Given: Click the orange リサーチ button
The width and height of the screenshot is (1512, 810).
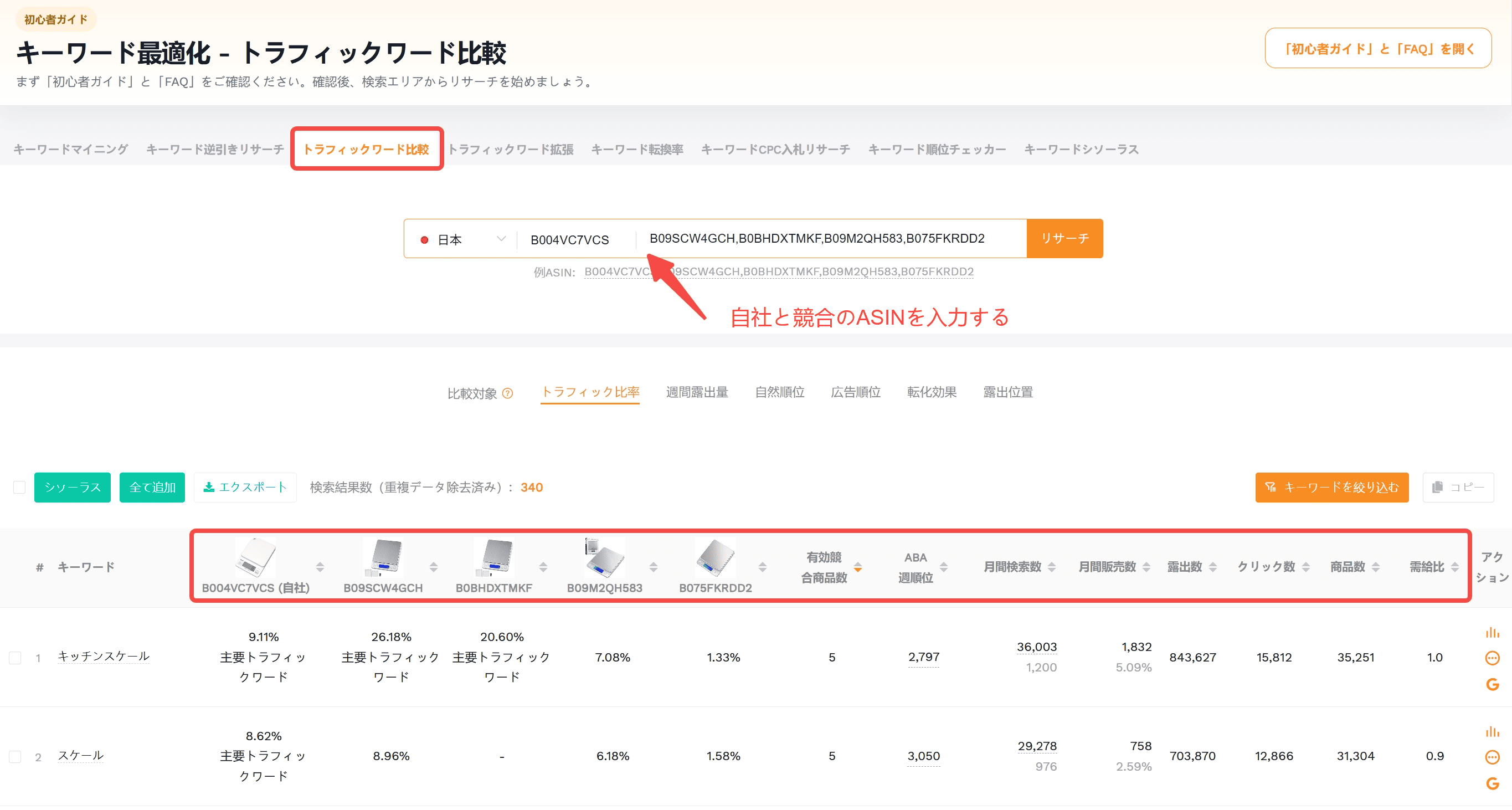Looking at the screenshot, I should [x=1064, y=238].
